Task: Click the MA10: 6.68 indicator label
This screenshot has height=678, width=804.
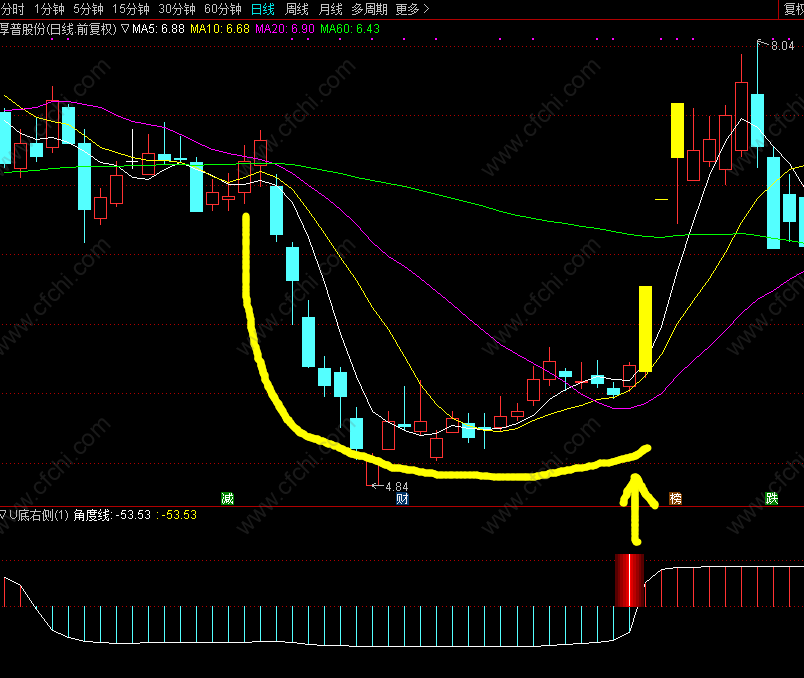Action: 220,29
